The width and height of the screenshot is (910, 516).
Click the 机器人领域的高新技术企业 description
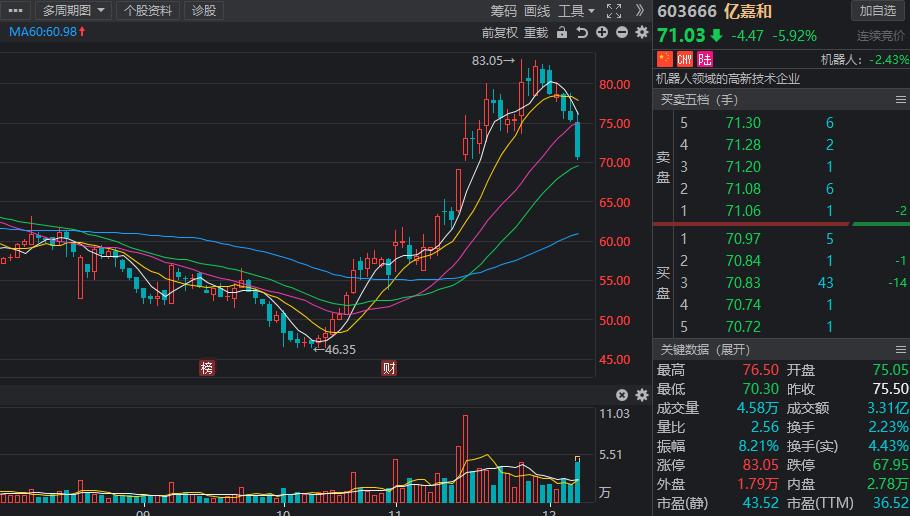(x=728, y=79)
